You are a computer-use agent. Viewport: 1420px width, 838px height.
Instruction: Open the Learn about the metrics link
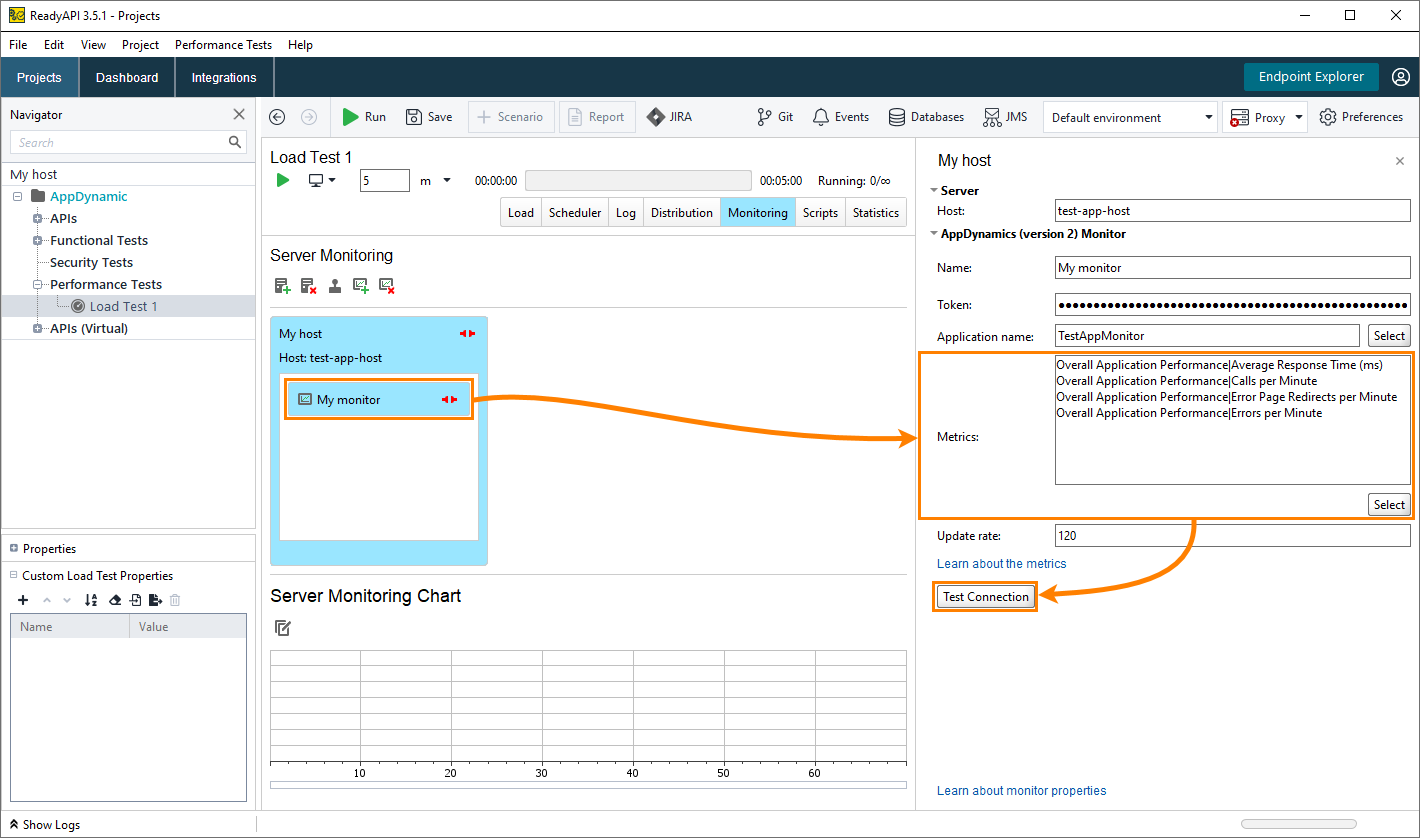(x=1001, y=564)
